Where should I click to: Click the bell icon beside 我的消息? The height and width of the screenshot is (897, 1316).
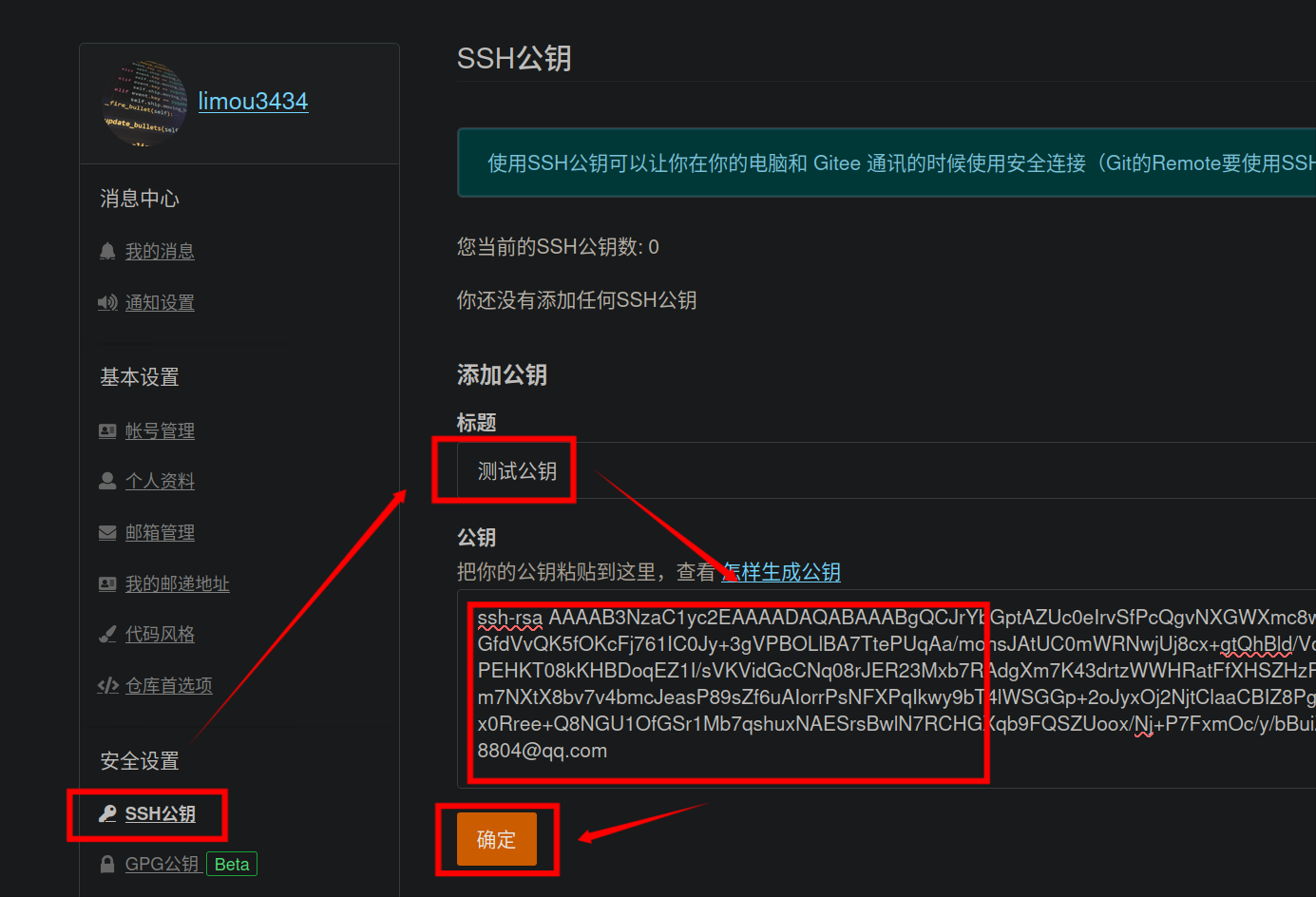pyautogui.click(x=107, y=251)
